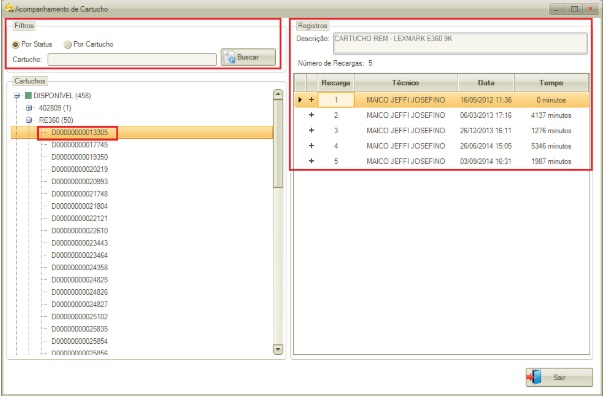This screenshot has height=397, width=603.
Task: Sort by the Técnico column header
Action: (406, 83)
